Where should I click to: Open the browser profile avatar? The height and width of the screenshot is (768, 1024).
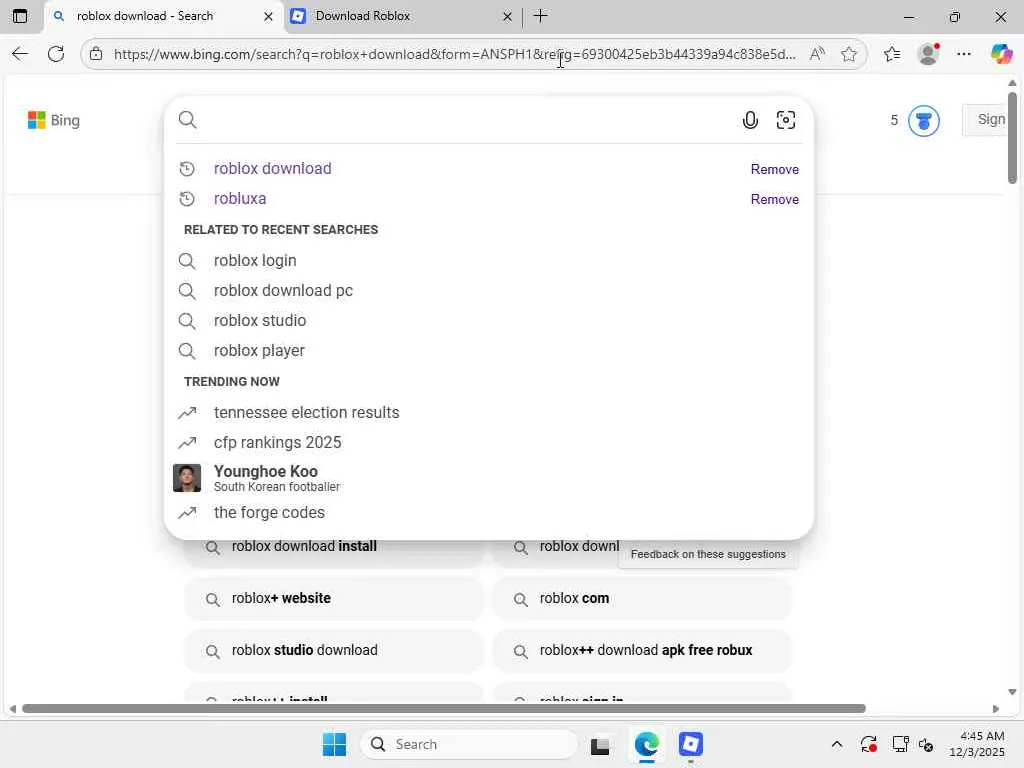pos(928,54)
